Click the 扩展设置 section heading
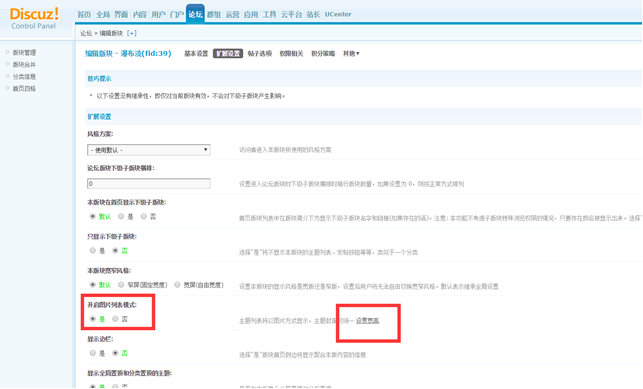The height and width of the screenshot is (389, 643). pyautogui.click(x=99, y=117)
